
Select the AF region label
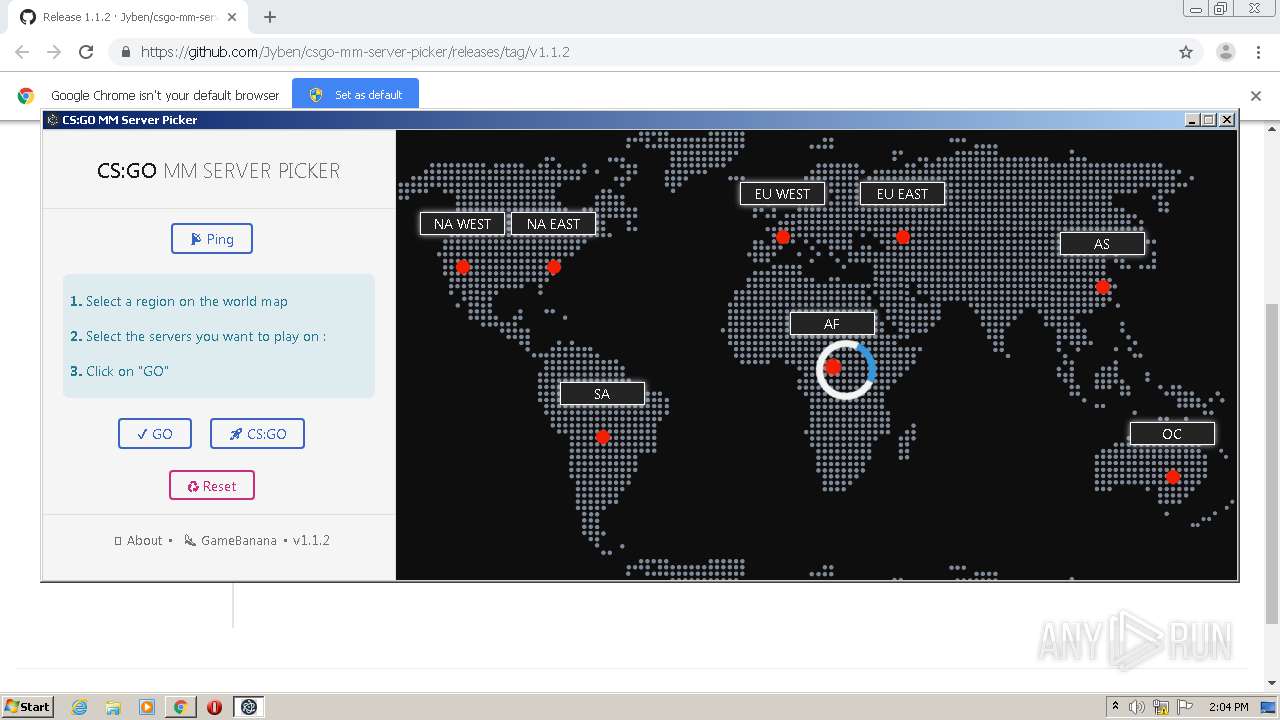[x=832, y=324]
